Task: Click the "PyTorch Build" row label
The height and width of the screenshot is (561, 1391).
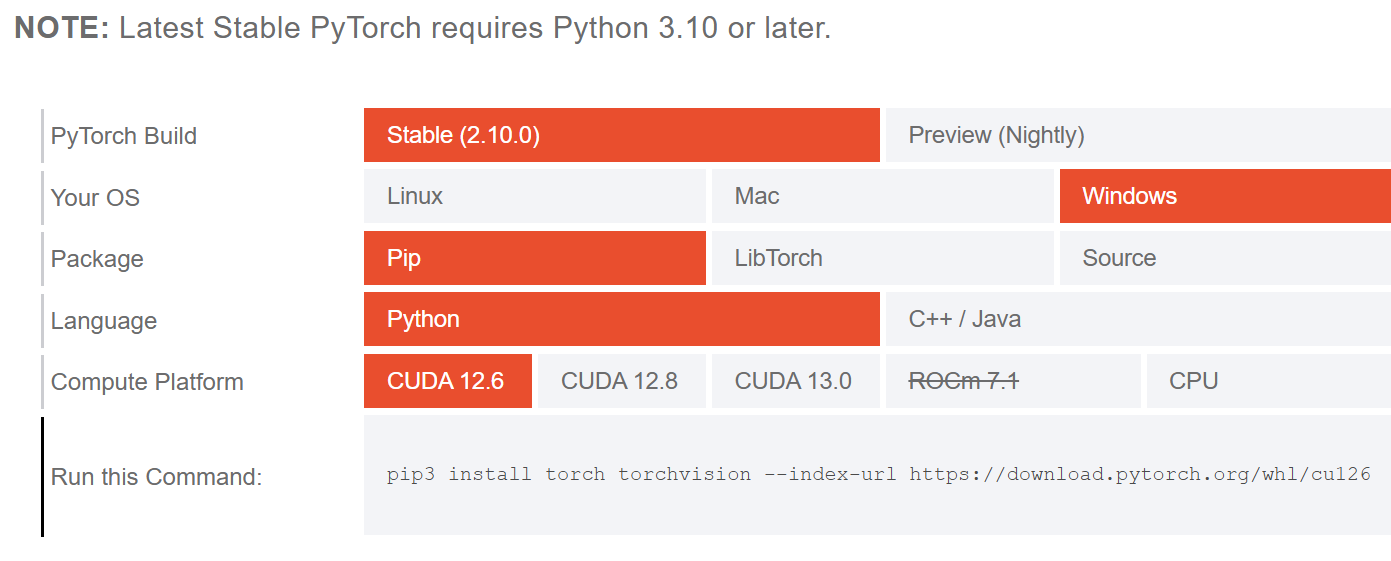Action: 124,136
